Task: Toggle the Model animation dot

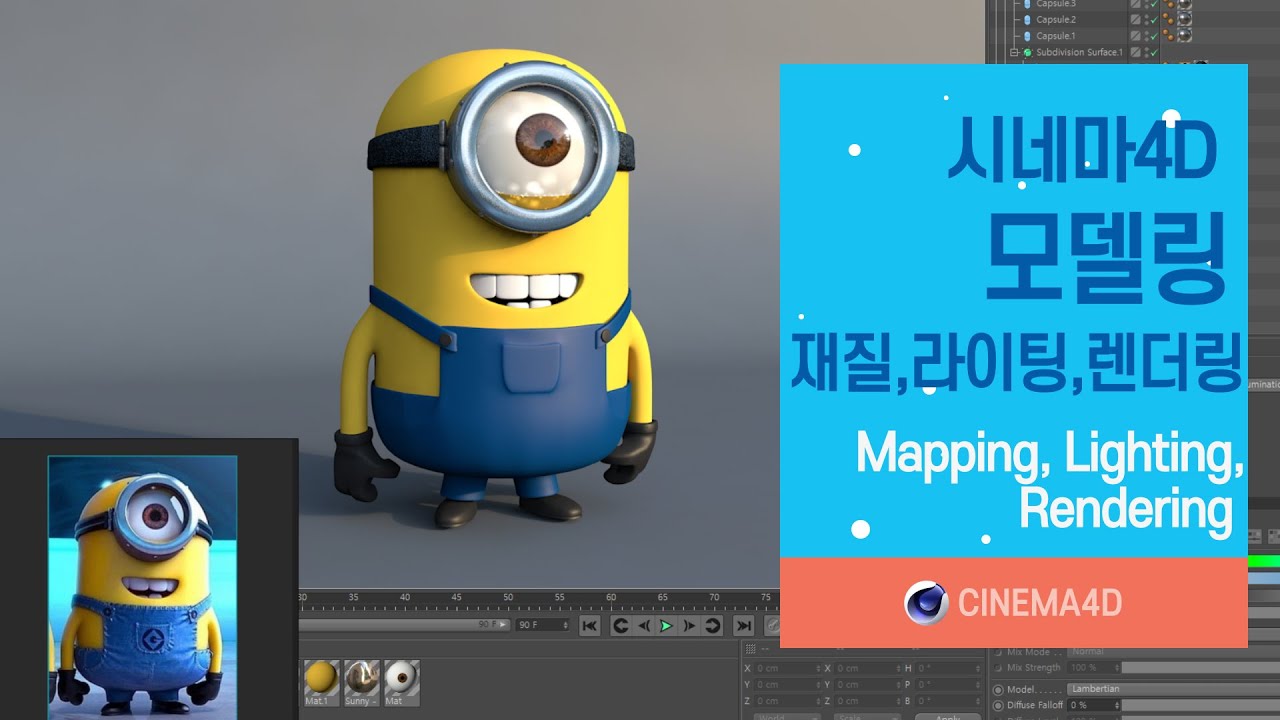Action: [x=998, y=689]
